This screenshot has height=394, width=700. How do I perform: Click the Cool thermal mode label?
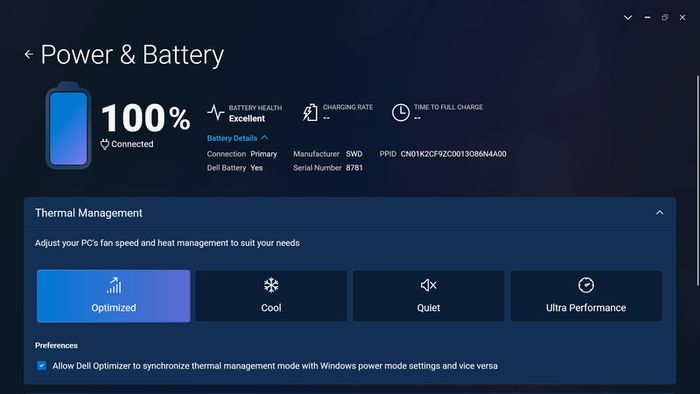(271, 308)
